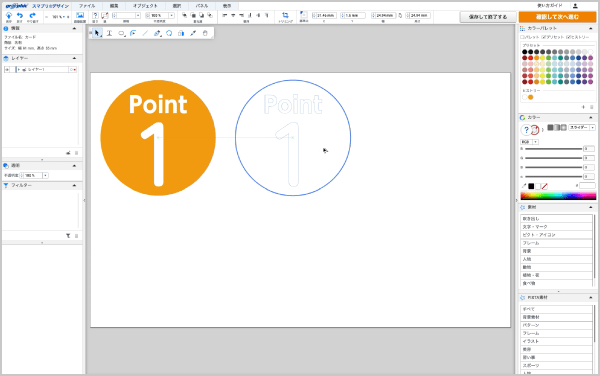Open the Panel menu
600x376 pixels.
point(202,6)
